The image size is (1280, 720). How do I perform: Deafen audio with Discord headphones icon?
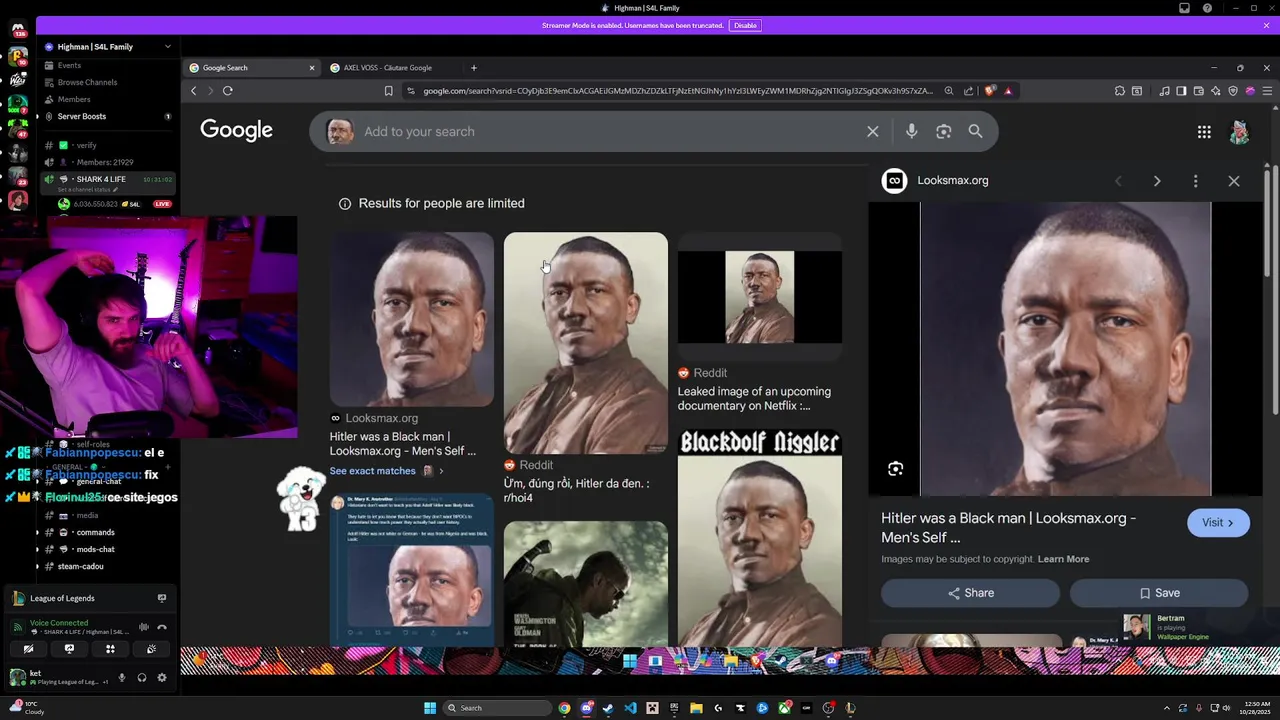point(142,677)
